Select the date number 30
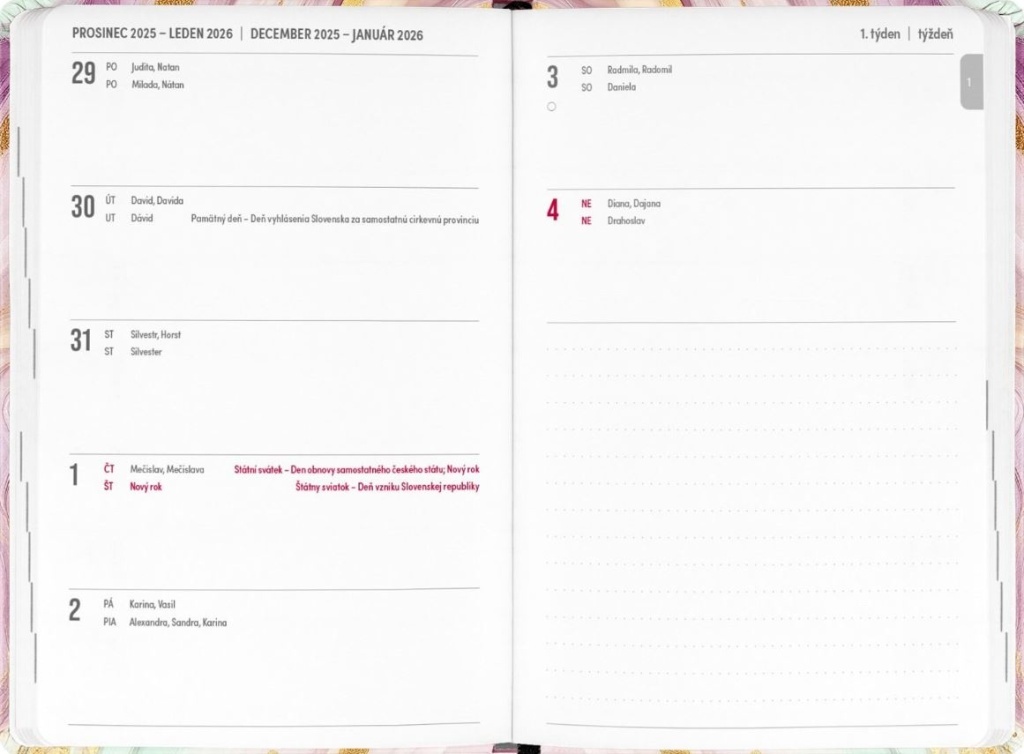The image size is (1024, 754). coord(83,207)
